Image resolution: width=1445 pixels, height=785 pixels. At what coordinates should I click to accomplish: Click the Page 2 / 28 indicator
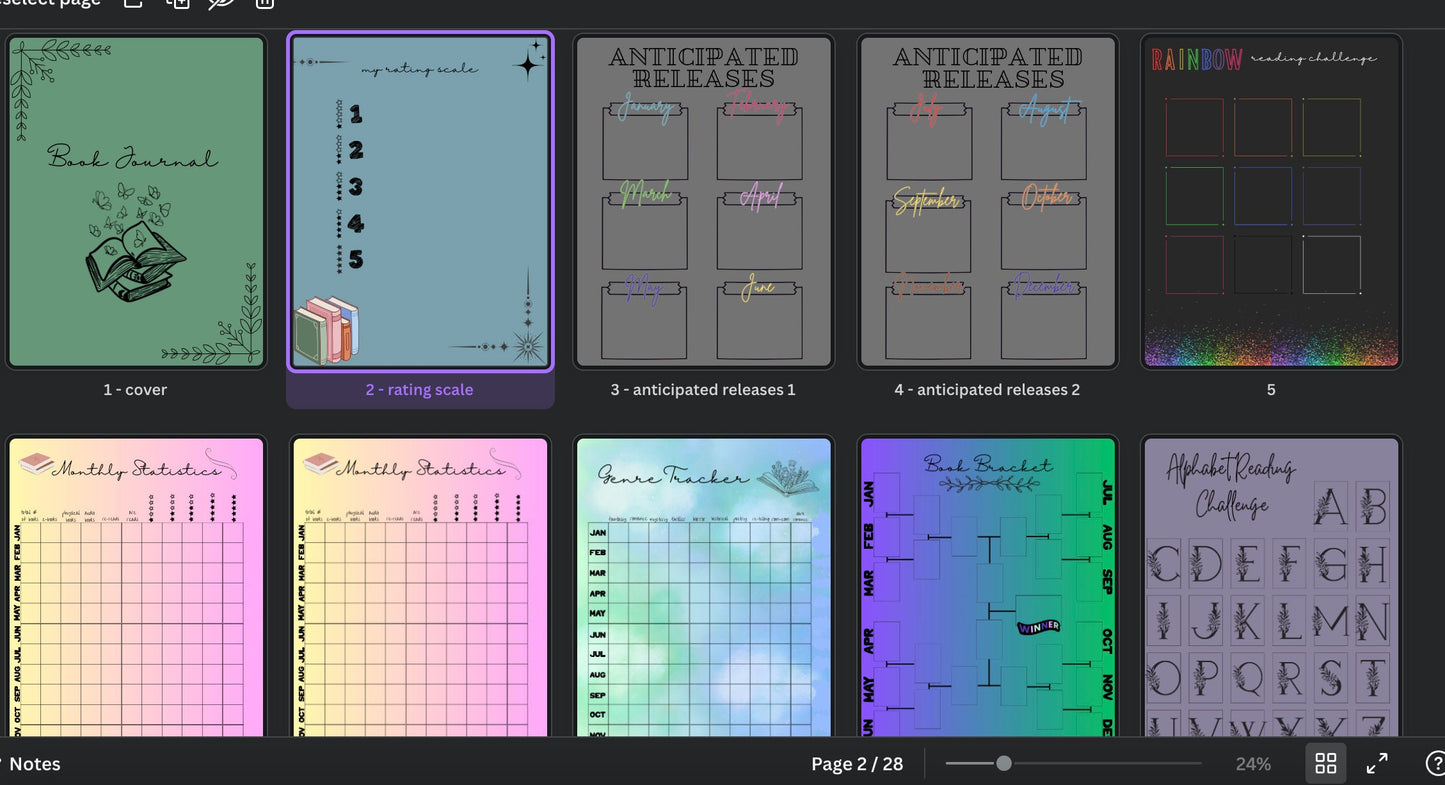coord(857,764)
